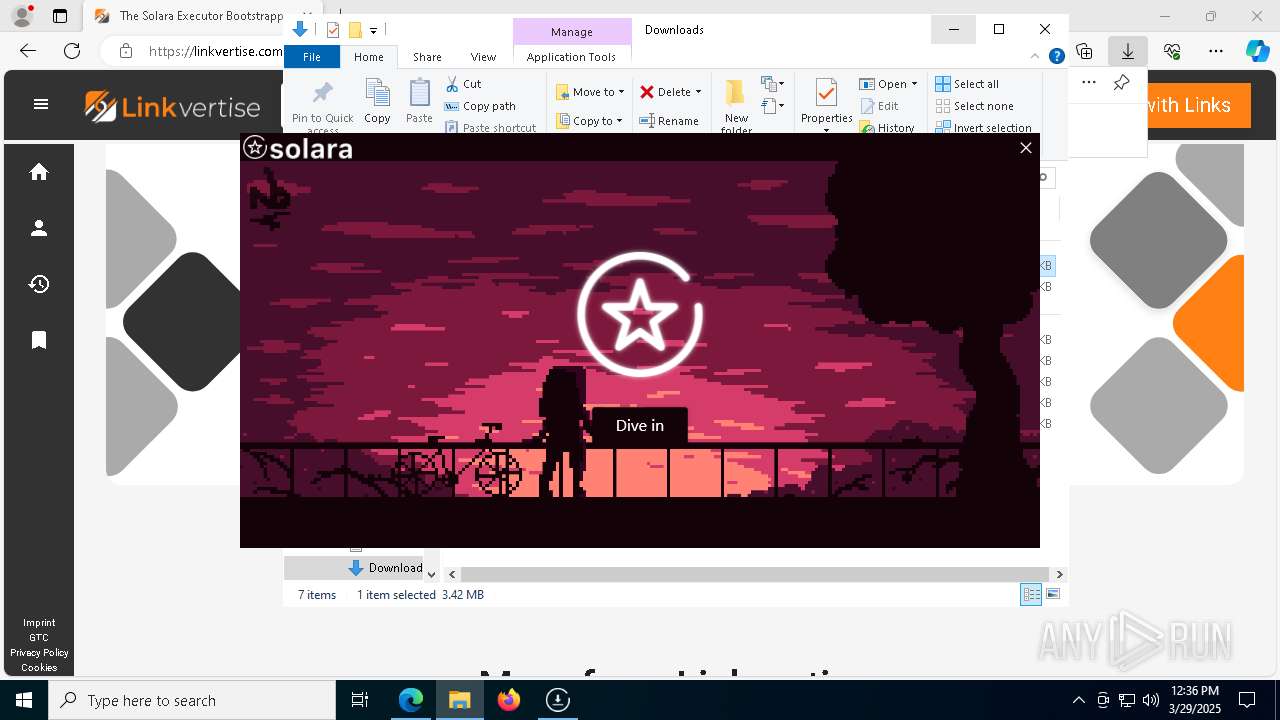Image resolution: width=1280 pixels, height=720 pixels.
Task: Open Customize Quick Access Toolbar dropdown
Action: tap(373, 31)
